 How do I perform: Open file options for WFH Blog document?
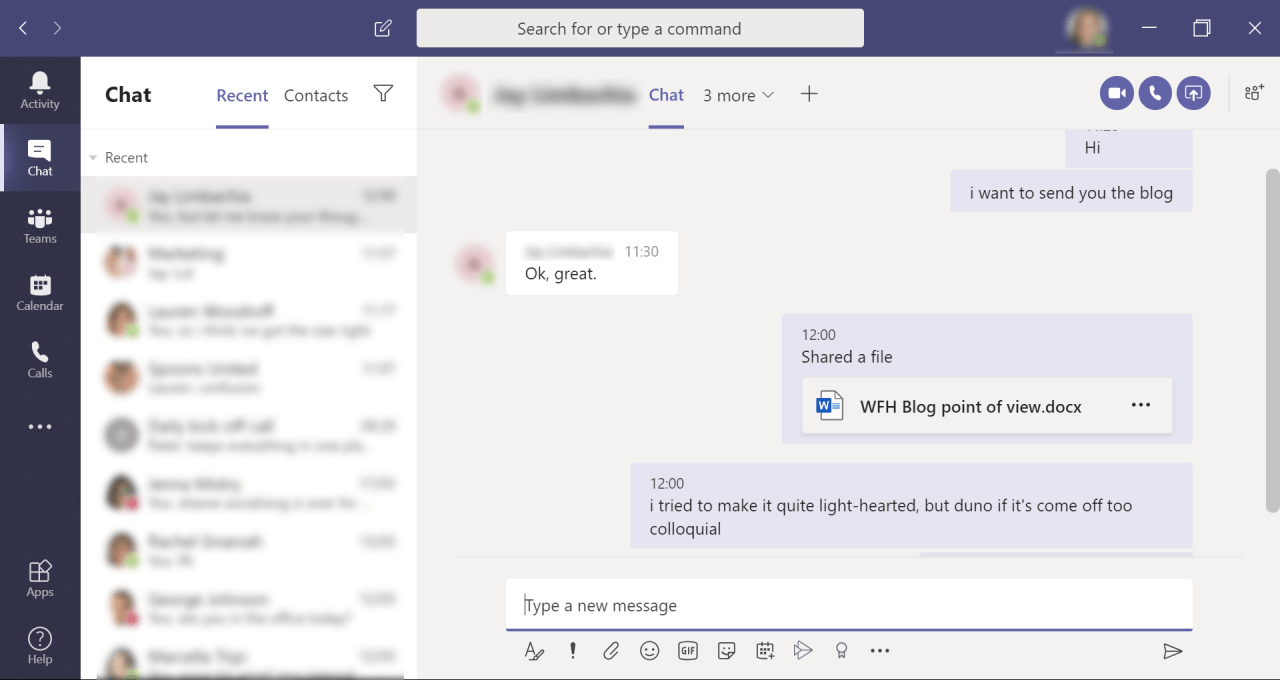pyautogui.click(x=1141, y=405)
